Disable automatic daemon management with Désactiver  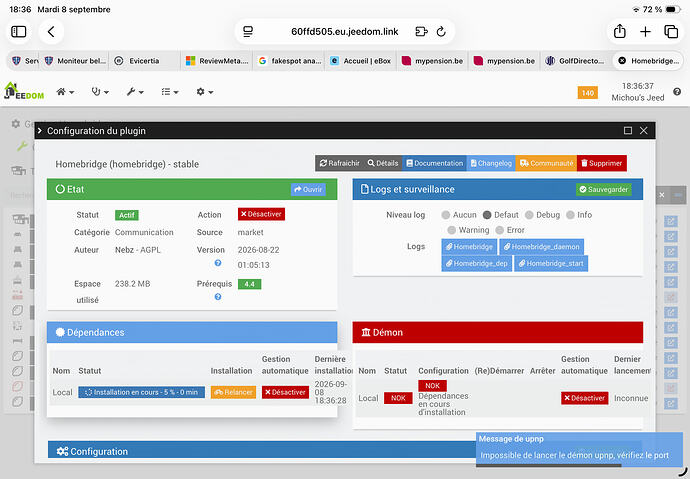[x=585, y=398]
